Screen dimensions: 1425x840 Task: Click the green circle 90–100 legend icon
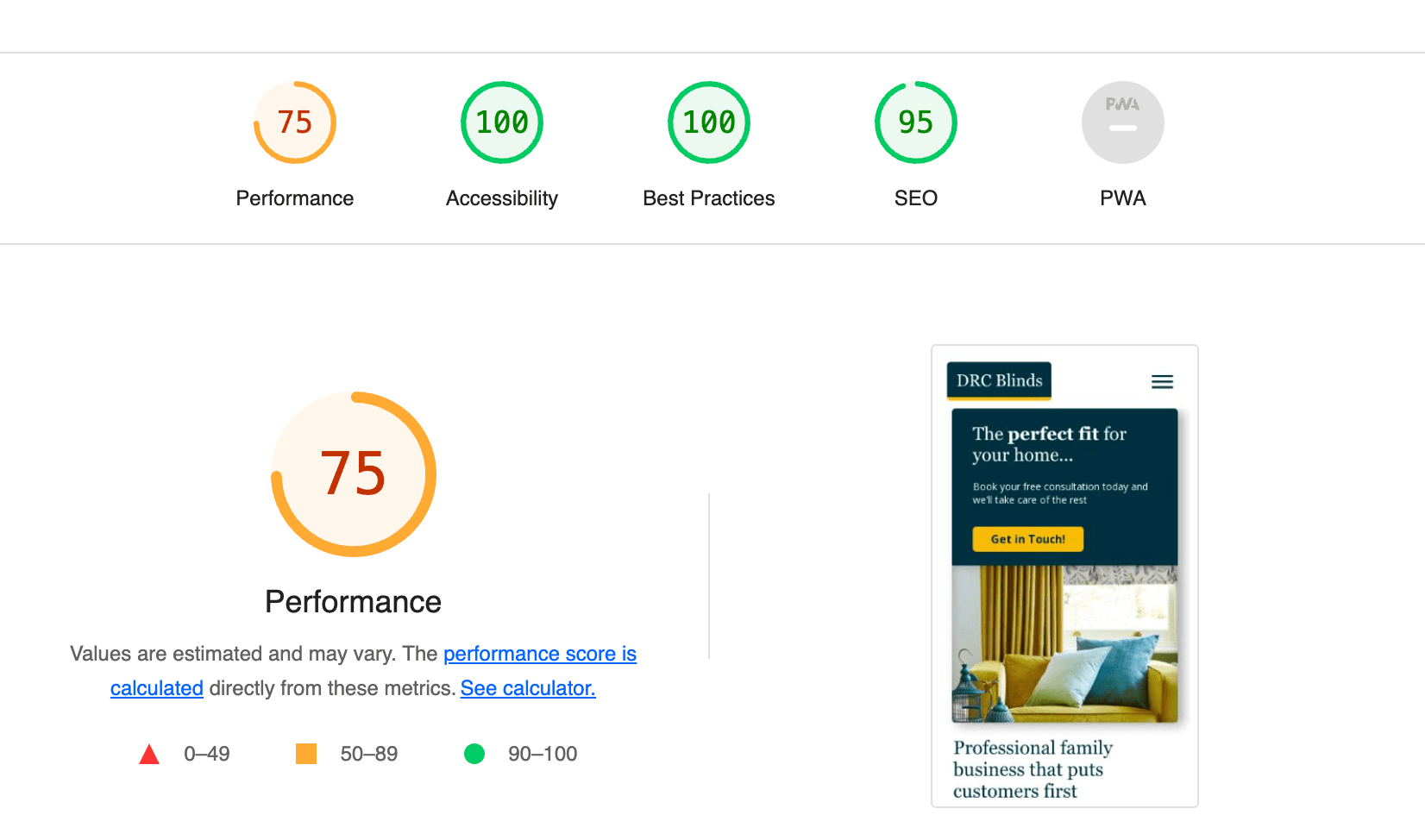tap(474, 754)
